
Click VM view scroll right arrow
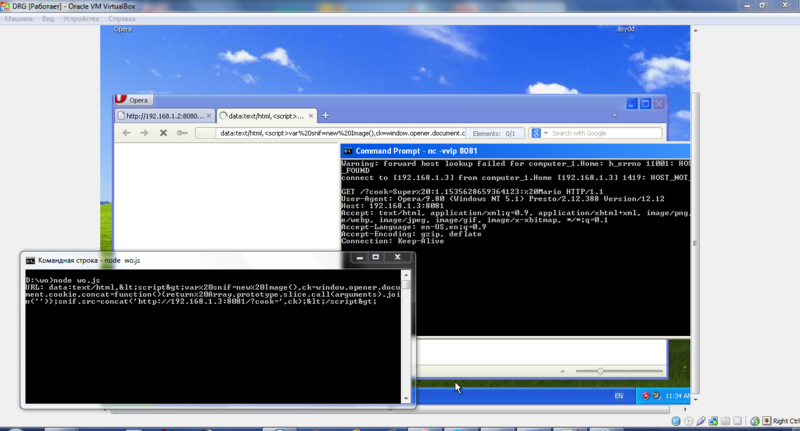coord(685,409)
